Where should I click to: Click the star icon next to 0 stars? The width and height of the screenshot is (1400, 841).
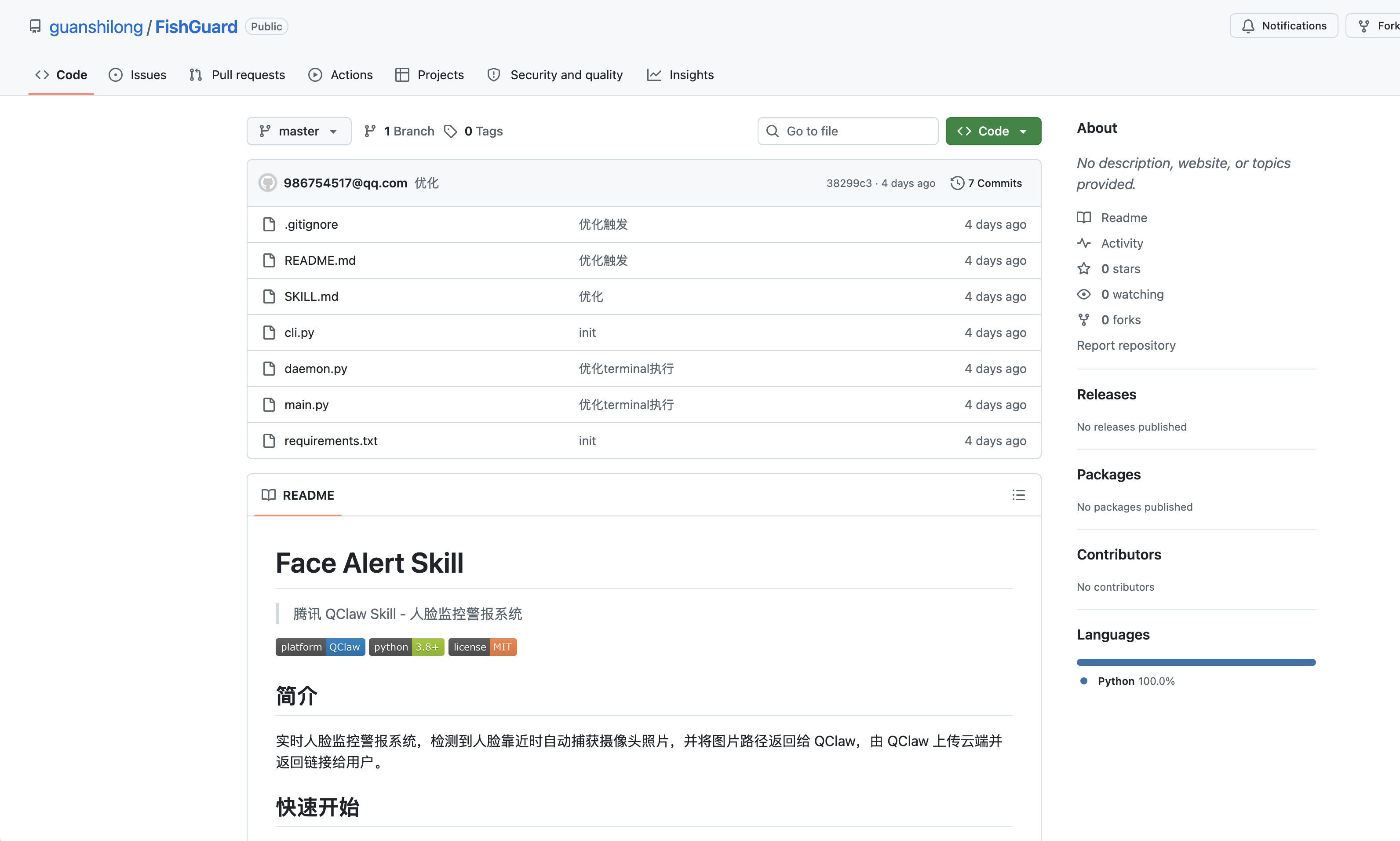pyautogui.click(x=1083, y=269)
